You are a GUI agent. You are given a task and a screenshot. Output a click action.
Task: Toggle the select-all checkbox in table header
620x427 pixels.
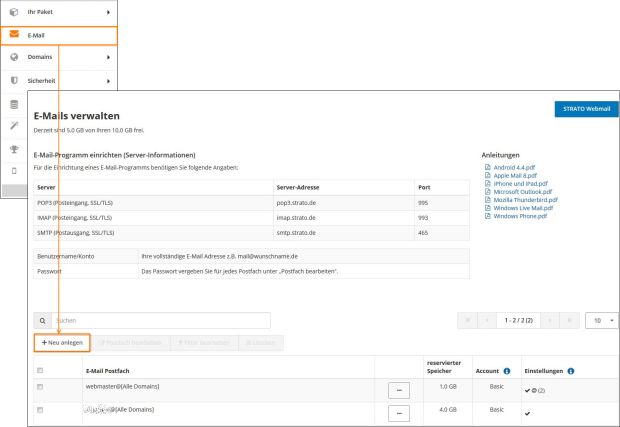40,370
